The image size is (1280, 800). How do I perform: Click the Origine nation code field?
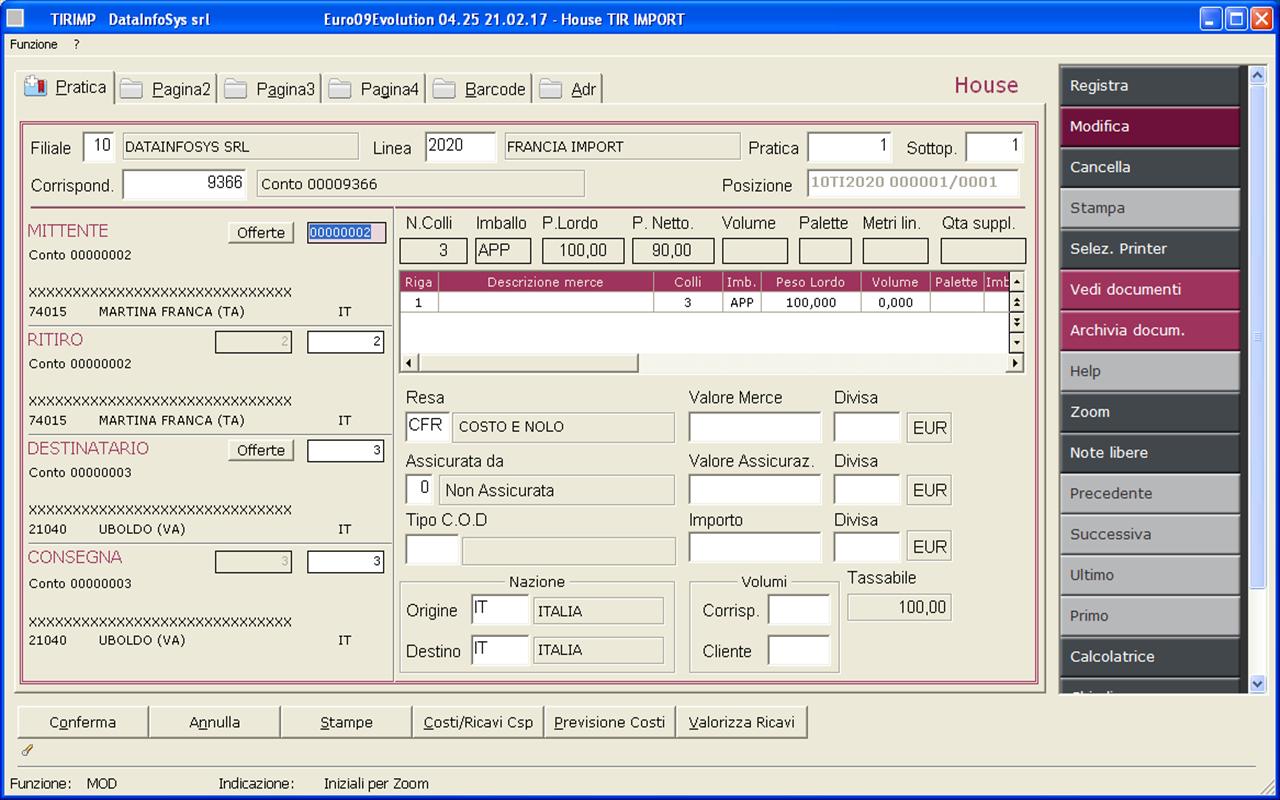(x=500, y=610)
